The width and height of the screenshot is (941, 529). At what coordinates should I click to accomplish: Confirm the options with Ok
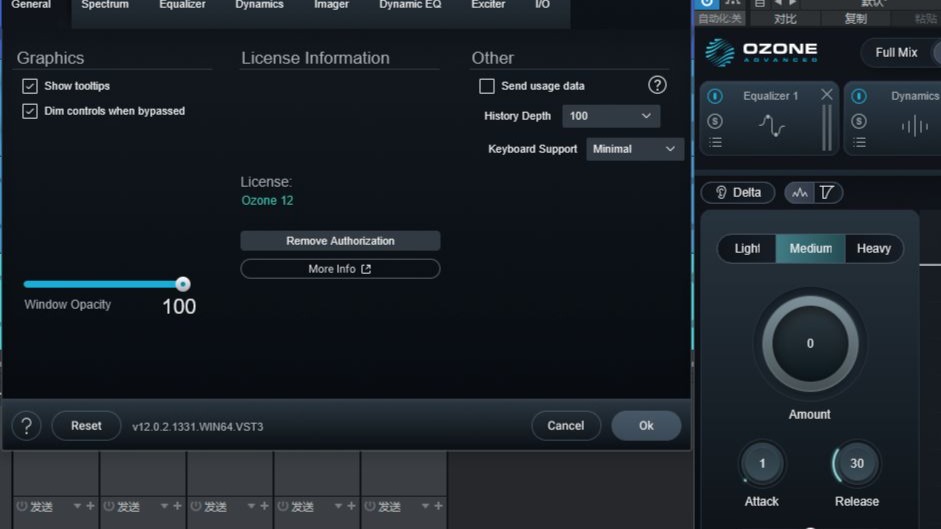[646, 426]
